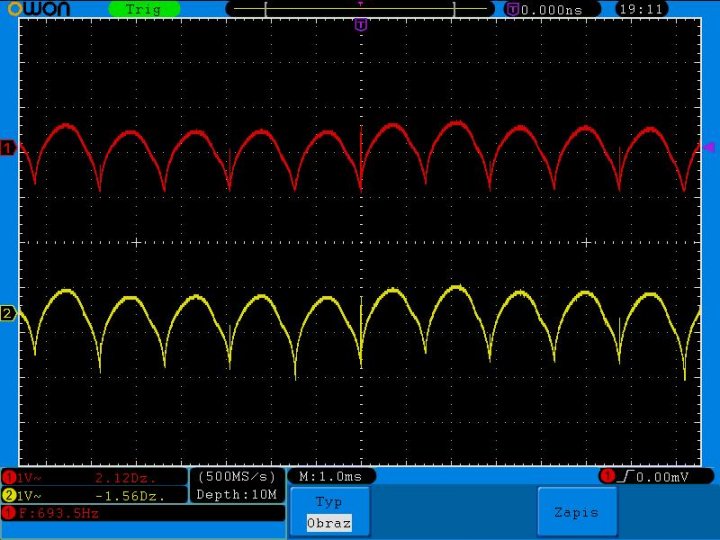Image resolution: width=720 pixels, height=540 pixels.
Task: Click the yellow channel 2 ground marker
Action: (8, 314)
